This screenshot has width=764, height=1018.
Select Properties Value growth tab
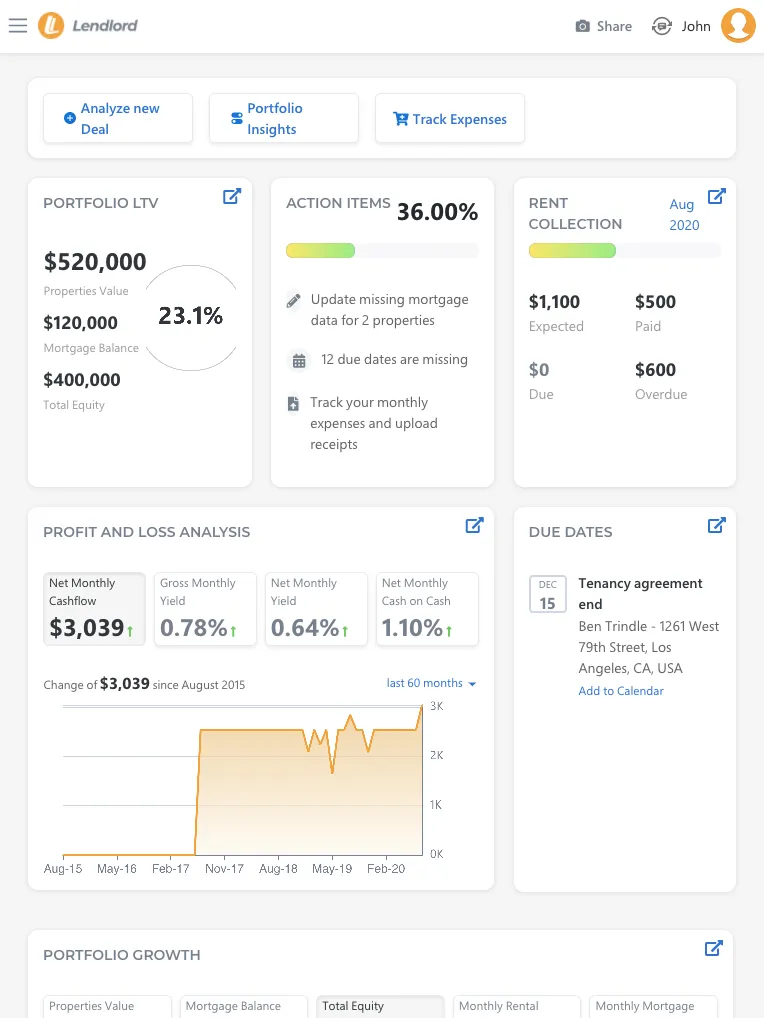(107, 1006)
